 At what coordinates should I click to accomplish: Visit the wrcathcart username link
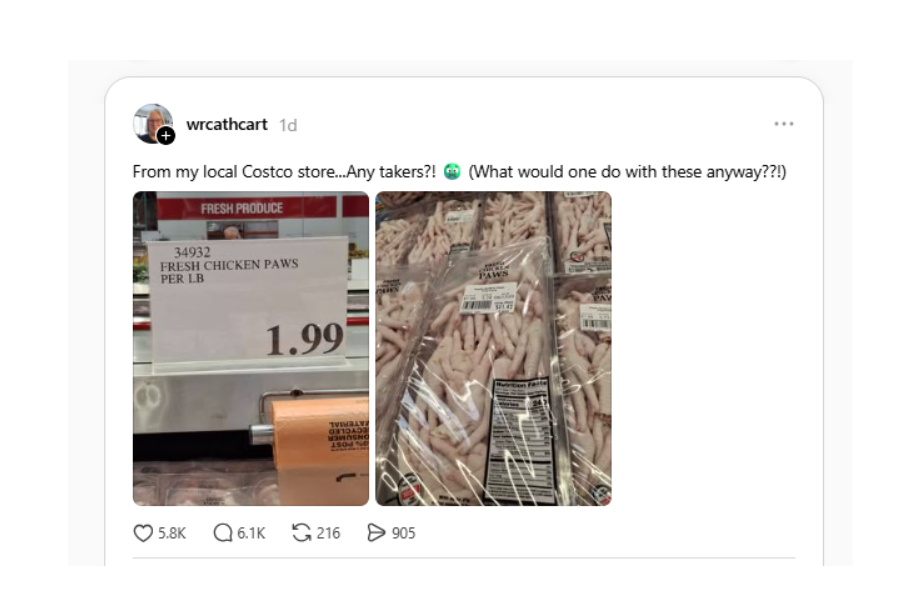tap(227, 125)
